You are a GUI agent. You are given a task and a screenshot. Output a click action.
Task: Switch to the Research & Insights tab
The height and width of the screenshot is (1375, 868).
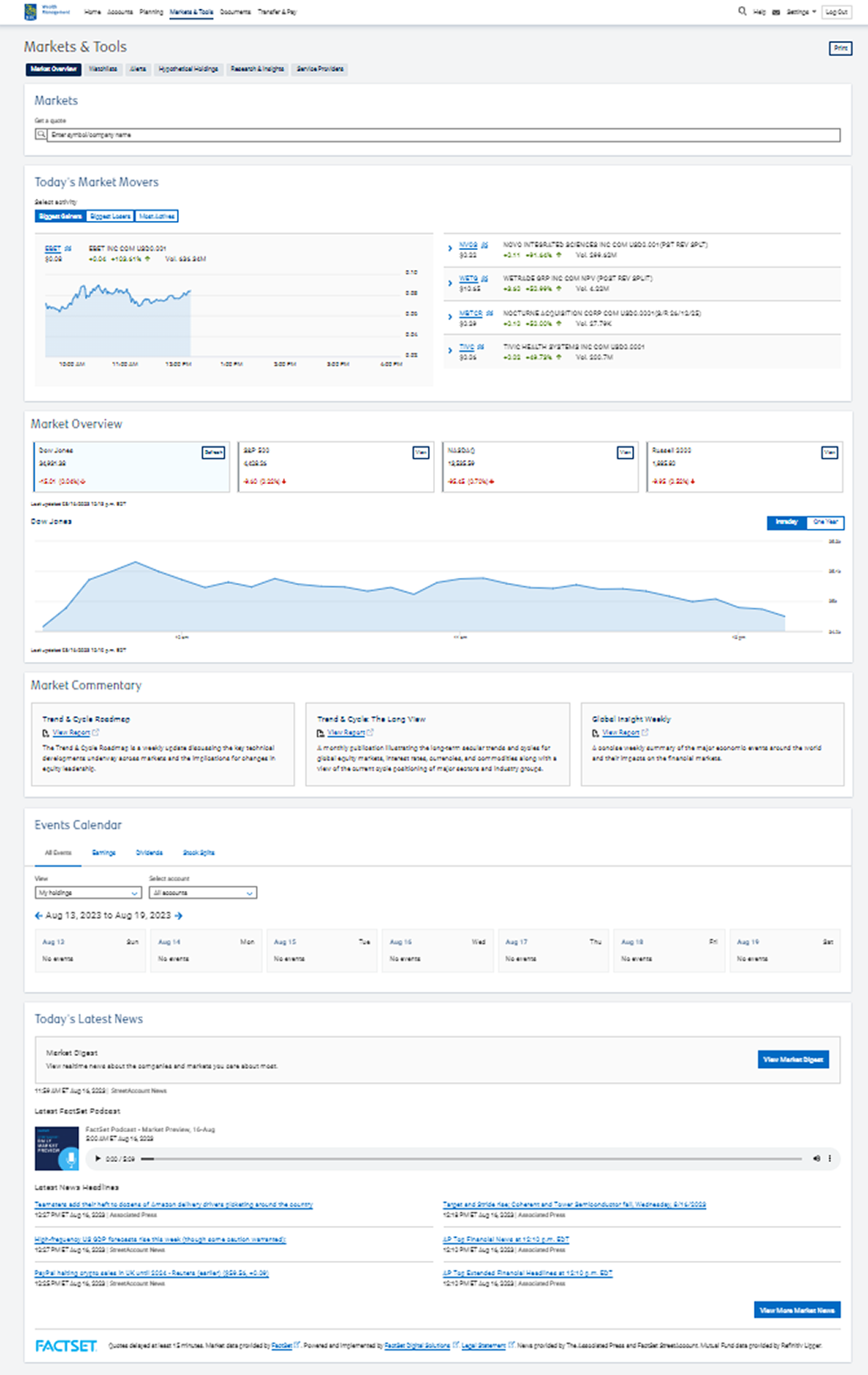point(257,69)
